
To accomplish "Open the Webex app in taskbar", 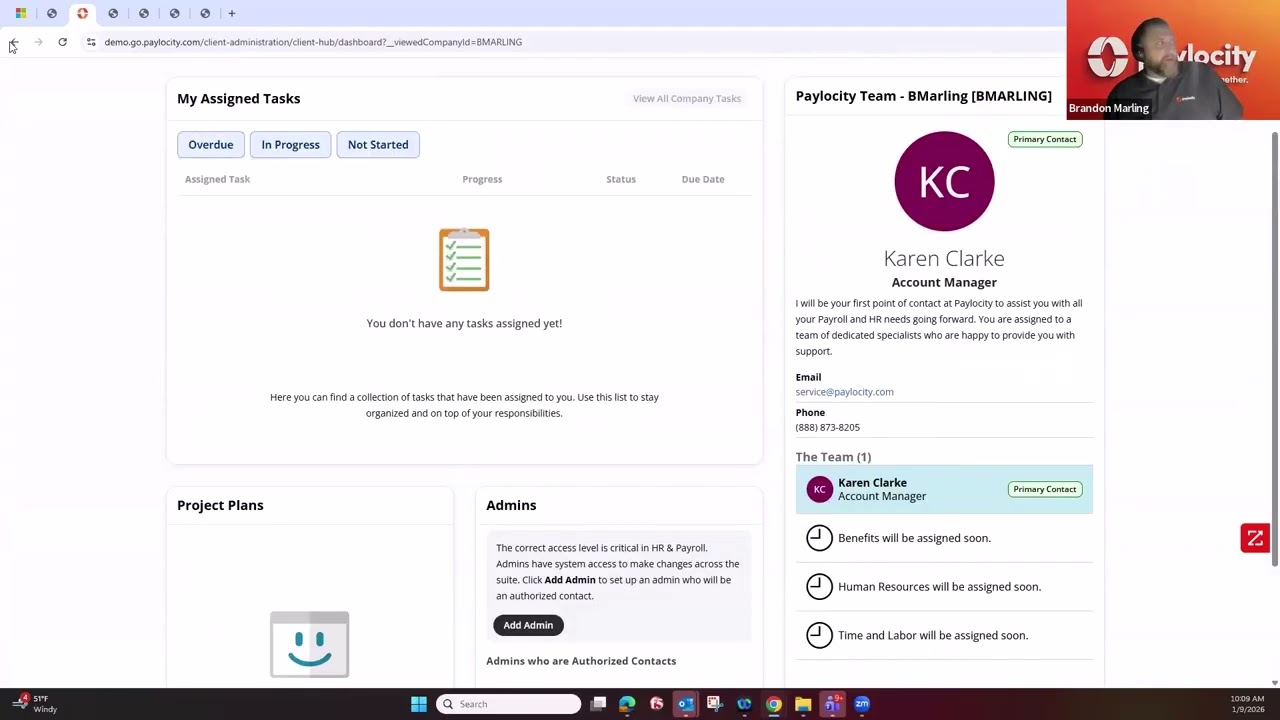I will [744, 704].
